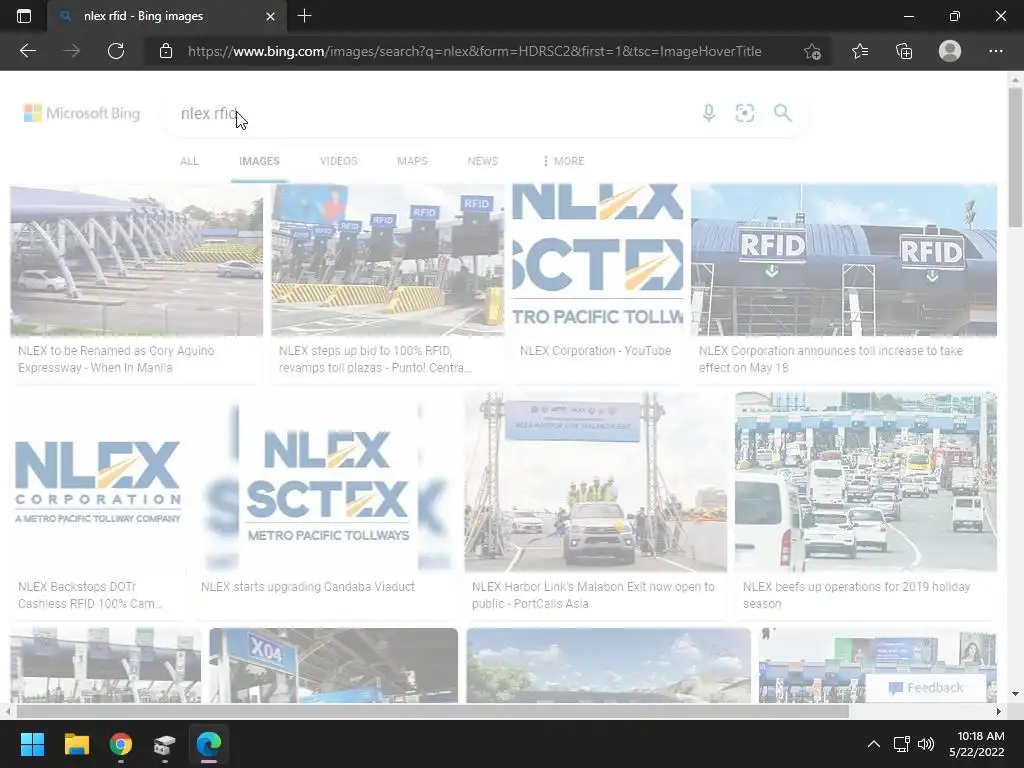
Task: Click the horizontal page scrollbar
Action: tap(432, 711)
